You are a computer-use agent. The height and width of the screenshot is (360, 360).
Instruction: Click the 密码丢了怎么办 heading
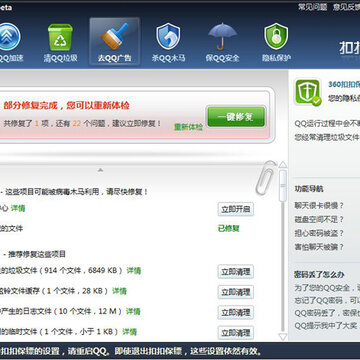point(319,275)
